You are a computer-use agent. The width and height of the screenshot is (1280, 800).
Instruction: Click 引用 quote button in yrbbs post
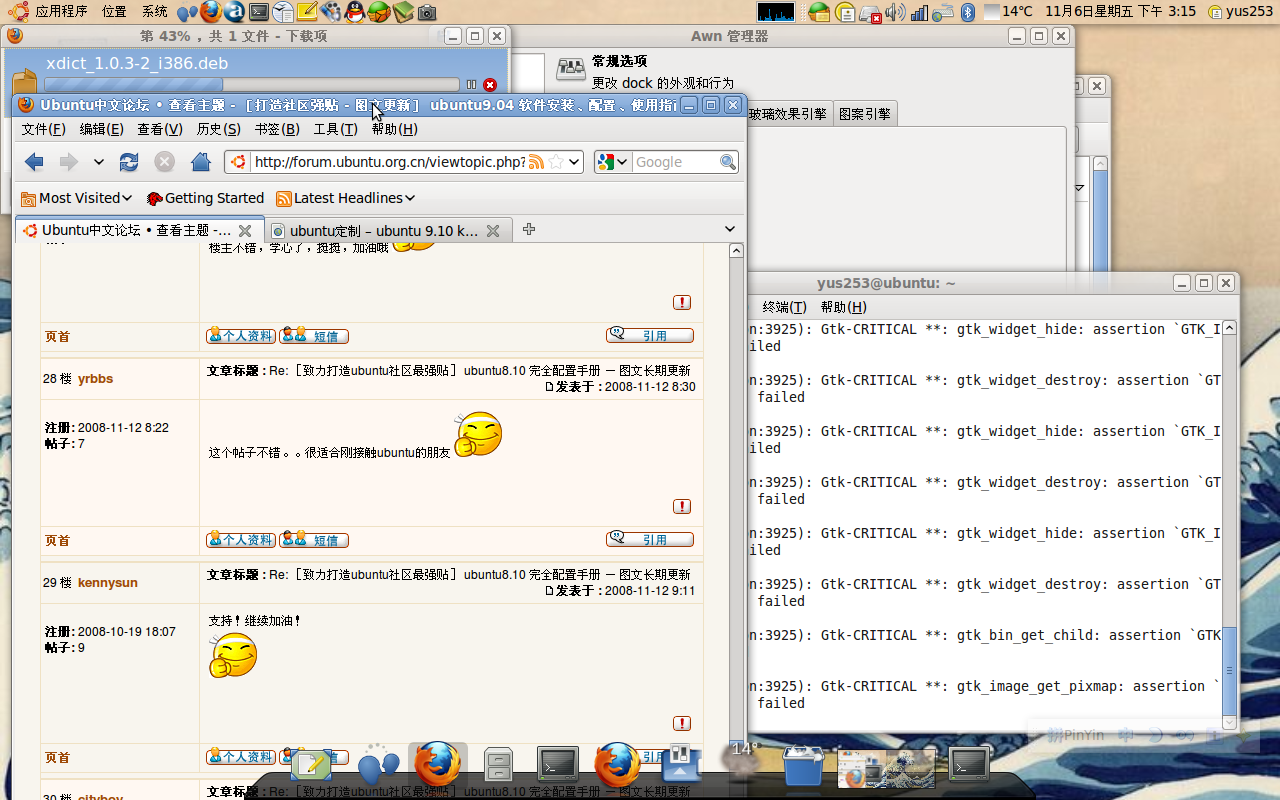click(x=650, y=540)
